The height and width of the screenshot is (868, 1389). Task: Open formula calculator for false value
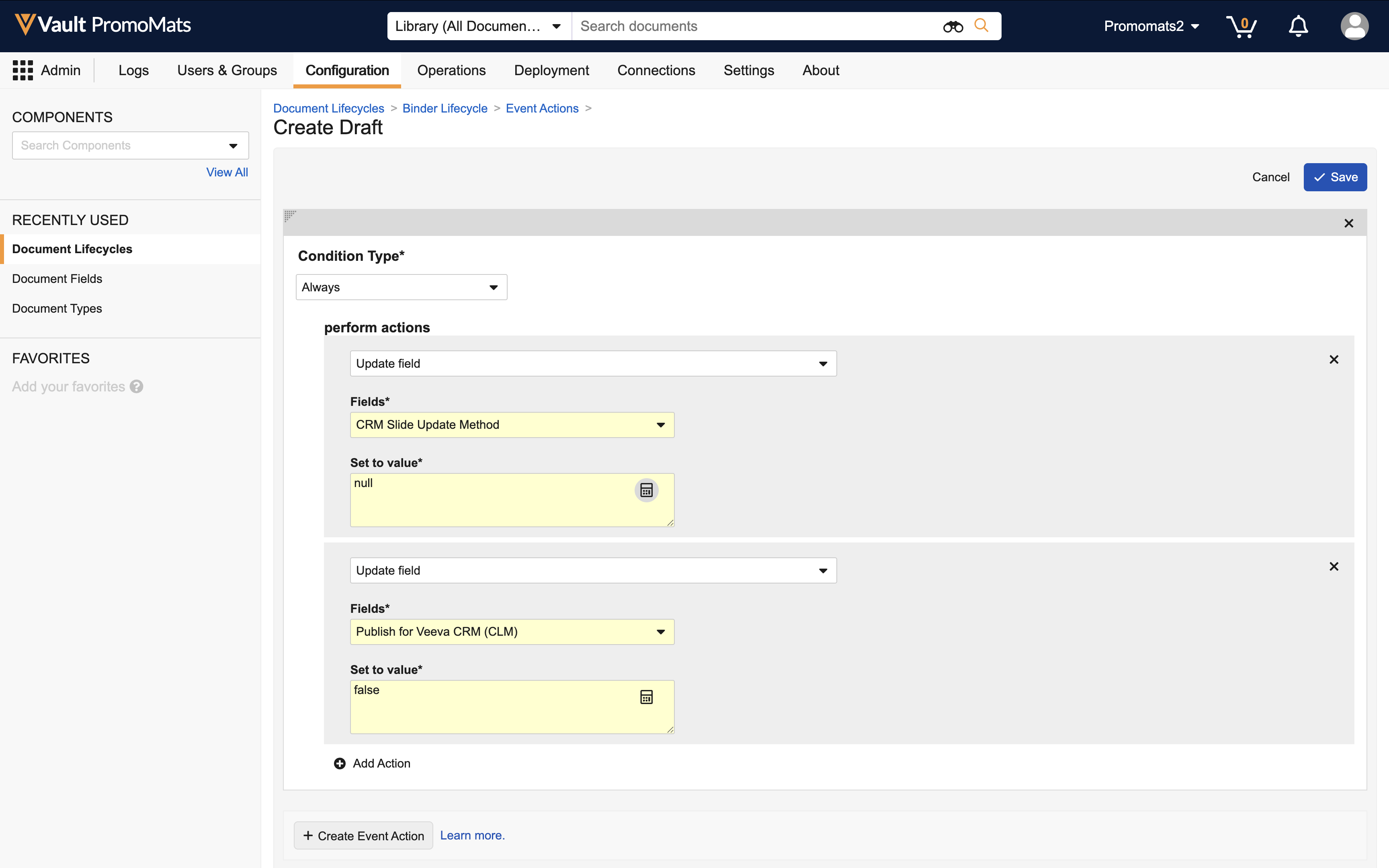(x=646, y=697)
